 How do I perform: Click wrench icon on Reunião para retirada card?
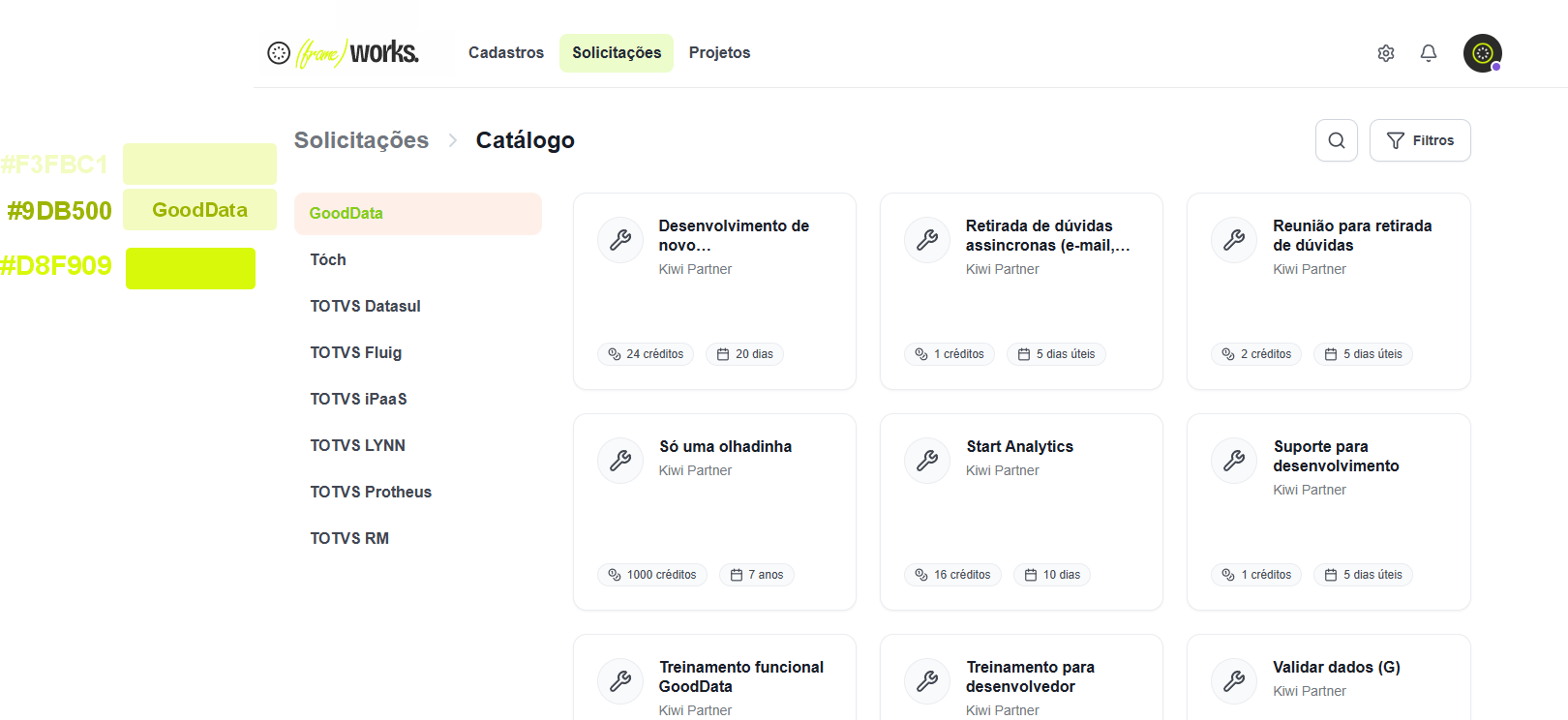1234,240
